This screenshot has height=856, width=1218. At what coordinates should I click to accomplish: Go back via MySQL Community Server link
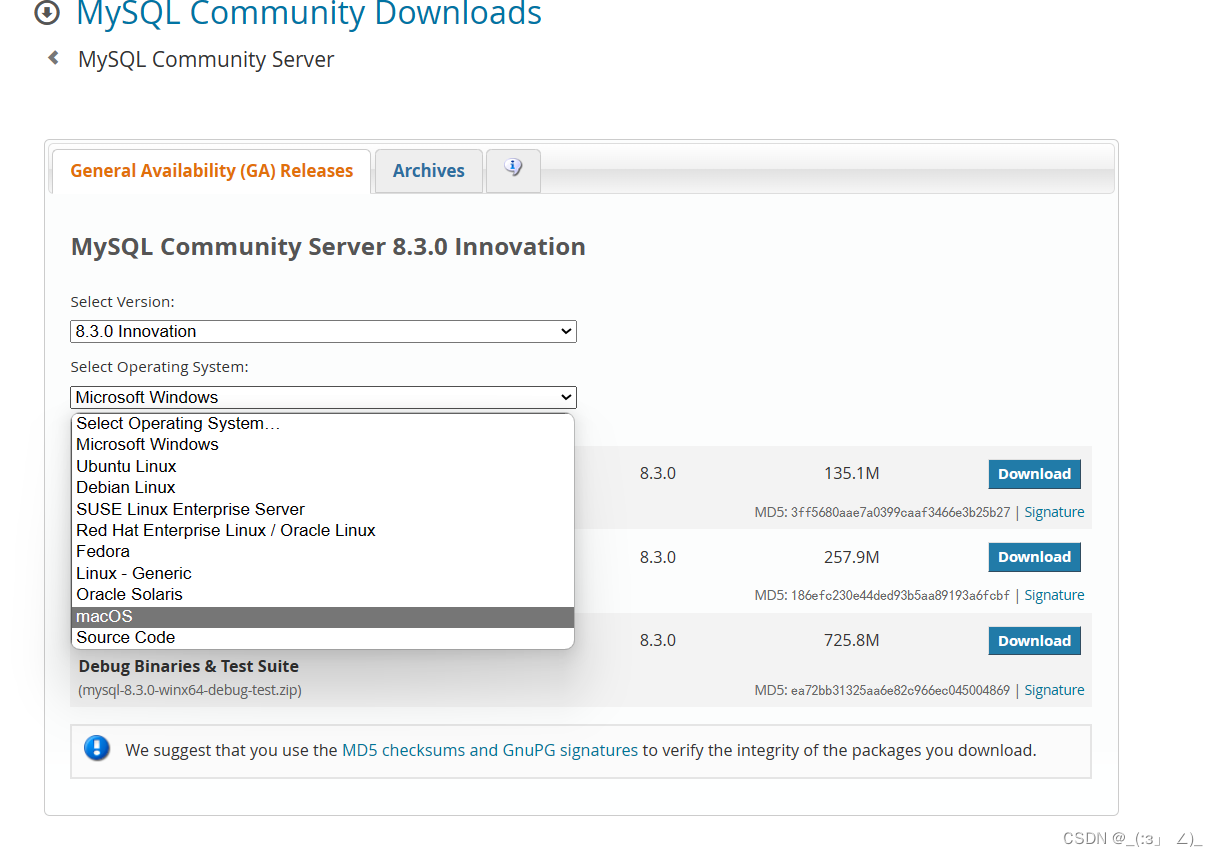[206, 59]
